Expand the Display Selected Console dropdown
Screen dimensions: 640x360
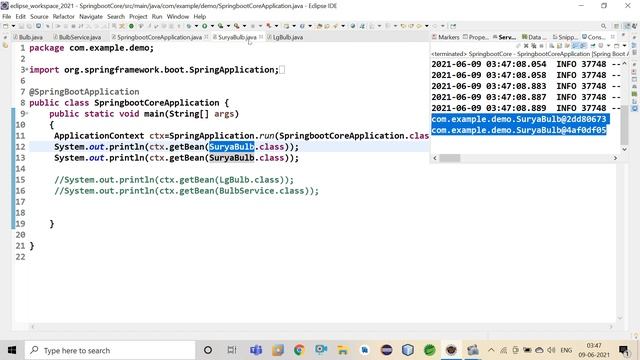[609, 46]
